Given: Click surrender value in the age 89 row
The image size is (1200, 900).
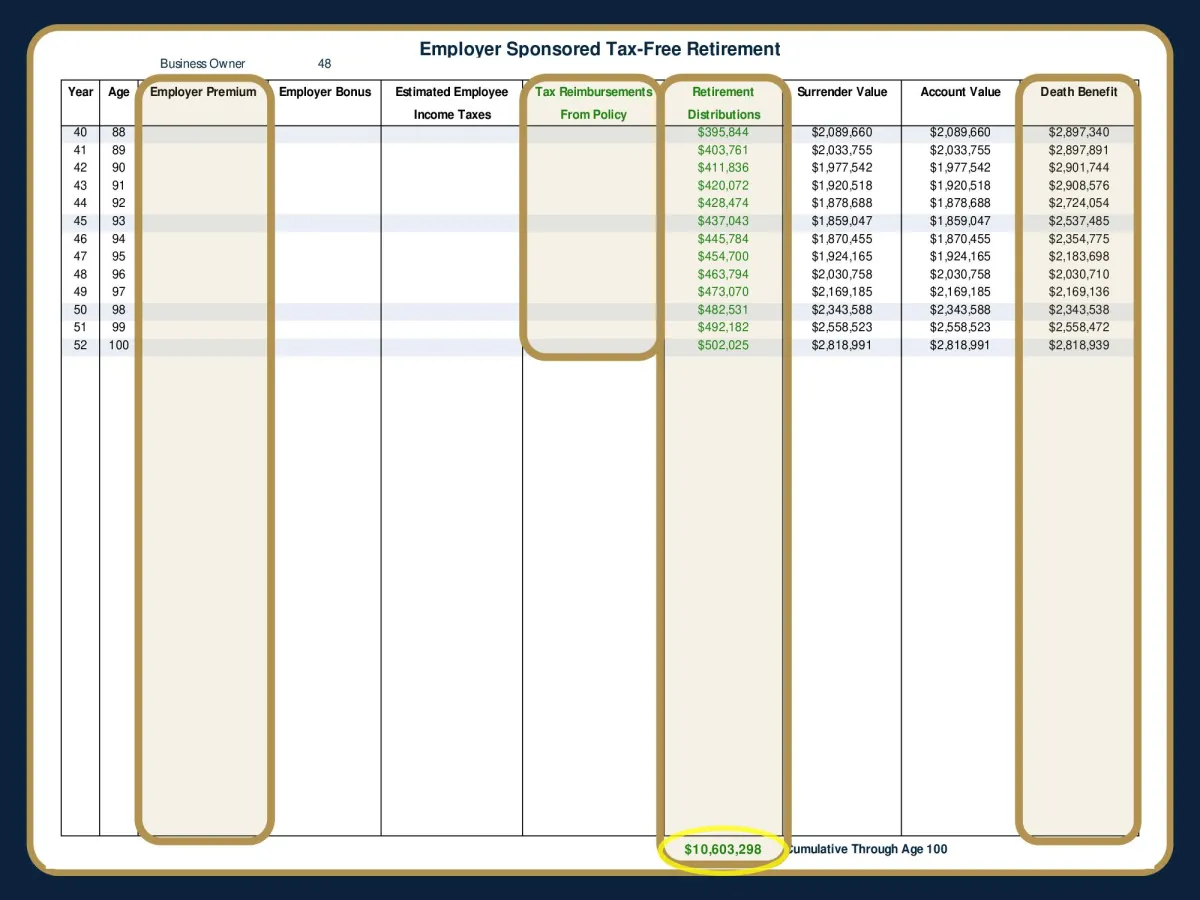Looking at the screenshot, I should tap(842, 150).
